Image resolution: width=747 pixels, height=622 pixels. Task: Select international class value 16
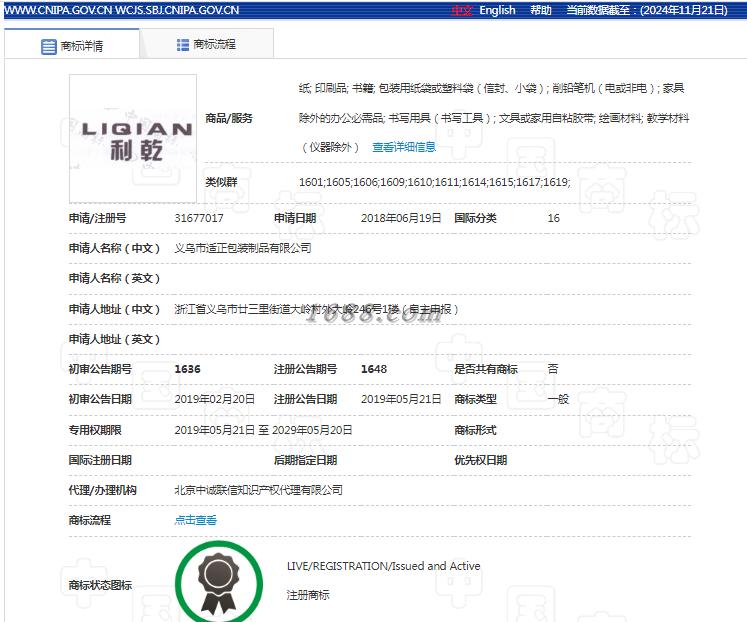tap(554, 218)
